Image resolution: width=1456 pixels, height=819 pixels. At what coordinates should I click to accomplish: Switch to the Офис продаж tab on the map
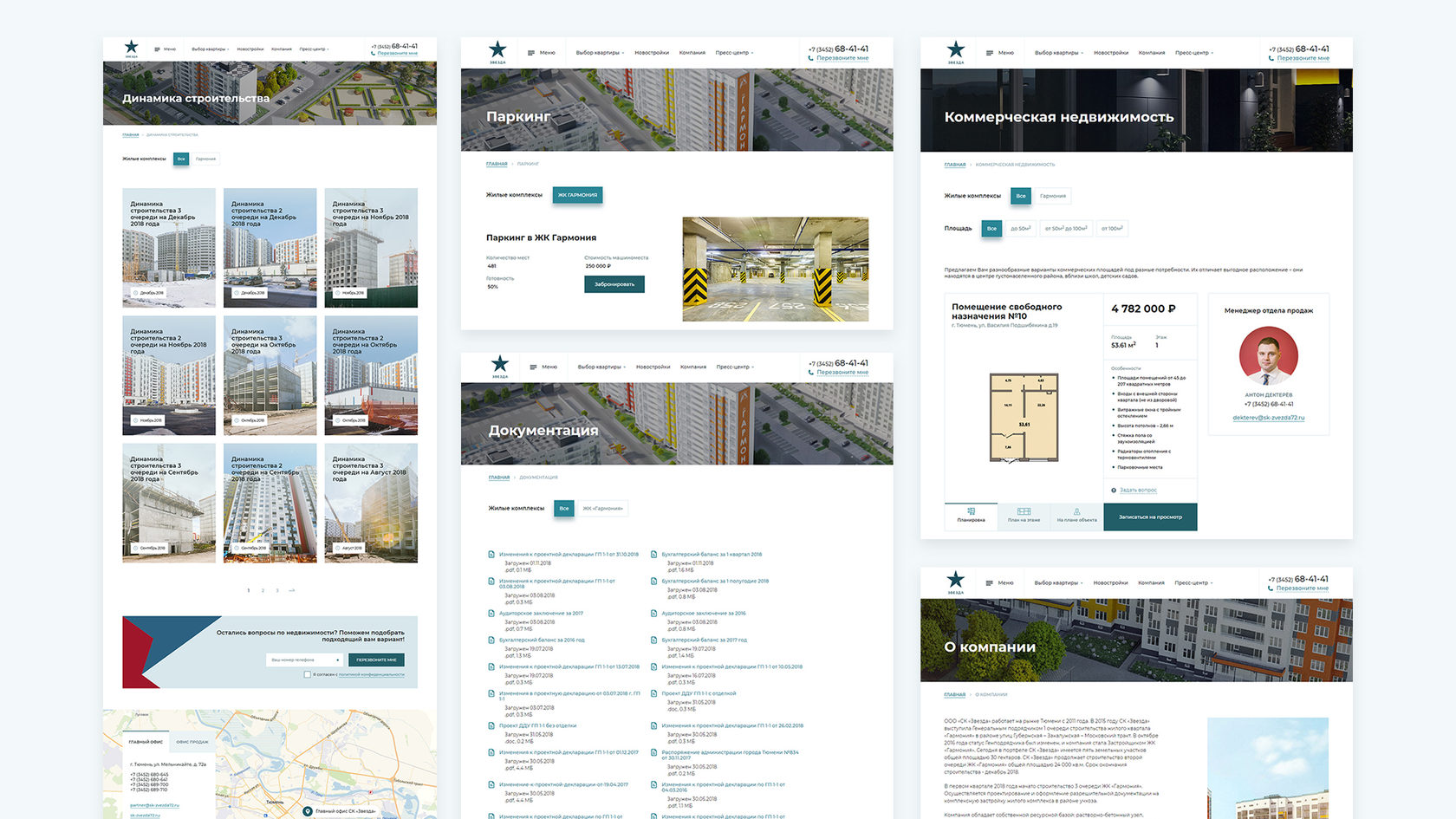click(192, 742)
